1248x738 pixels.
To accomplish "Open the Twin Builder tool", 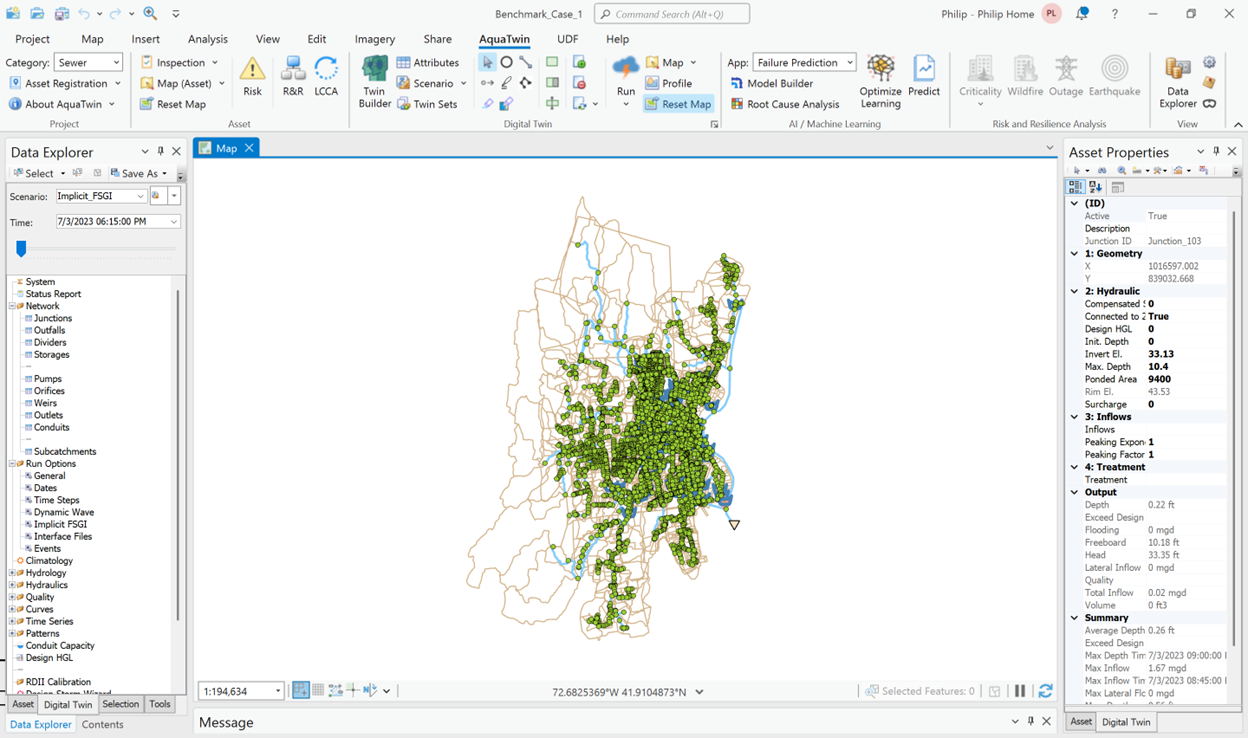I will [375, 81].
